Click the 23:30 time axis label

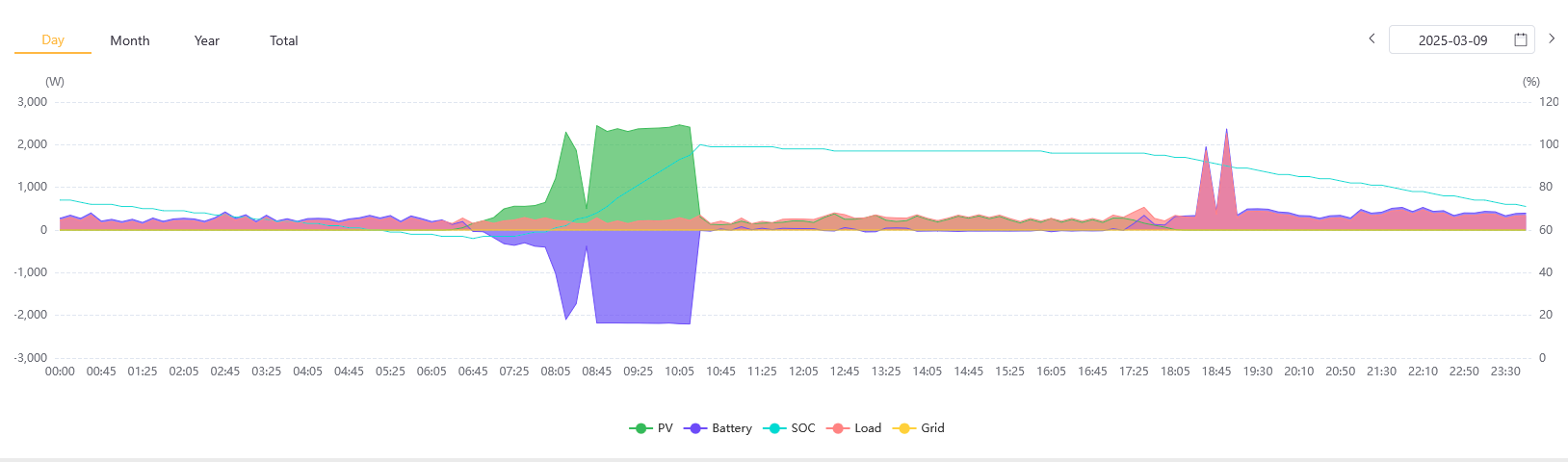click(1505, 372)
